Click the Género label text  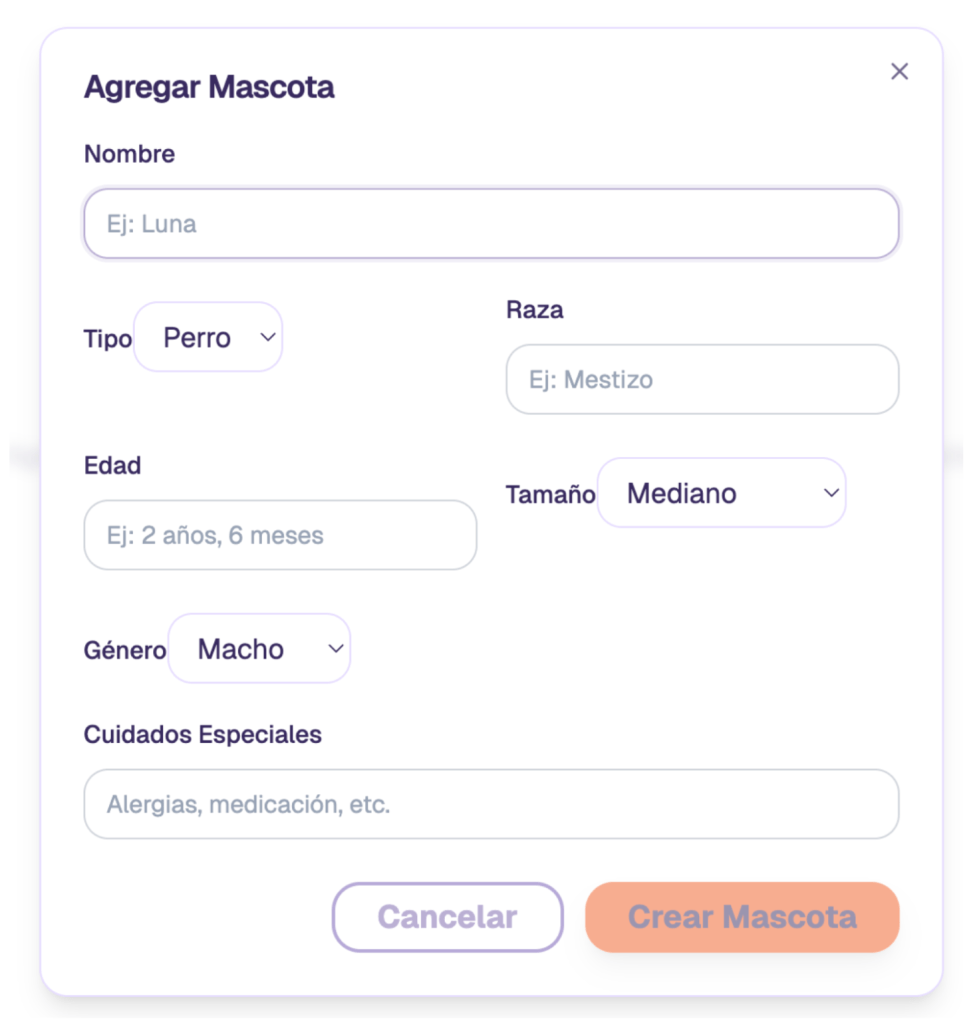tap(125, 650)
